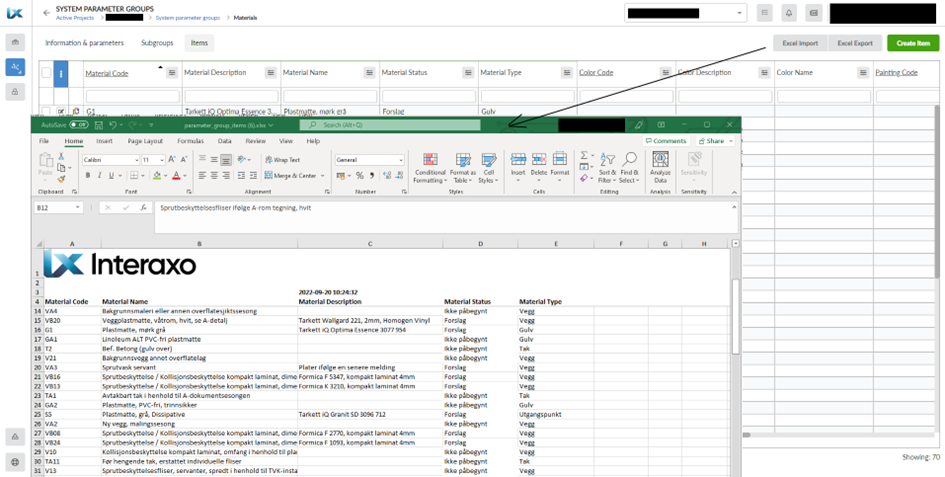Click the Excel Import button
This screenshot has height=477, width=945.
click(800, 43)
